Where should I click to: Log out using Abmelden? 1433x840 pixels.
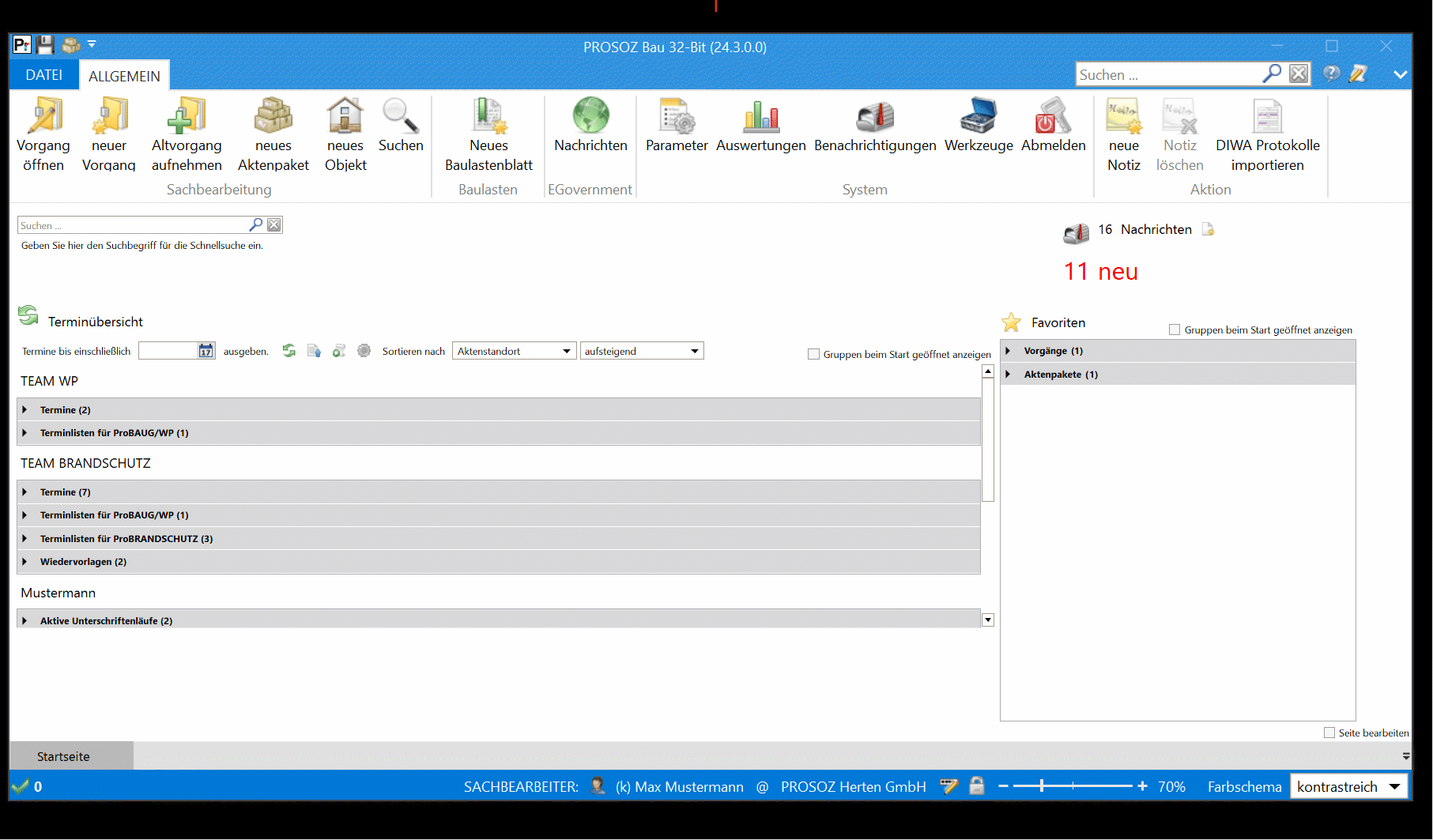[x=1054, y=125]
